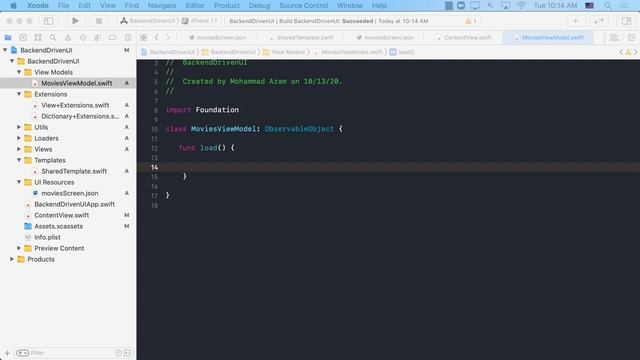Open the load() symbol in jump bar
This screenshot has width=640, height=360.
(402, 52)
